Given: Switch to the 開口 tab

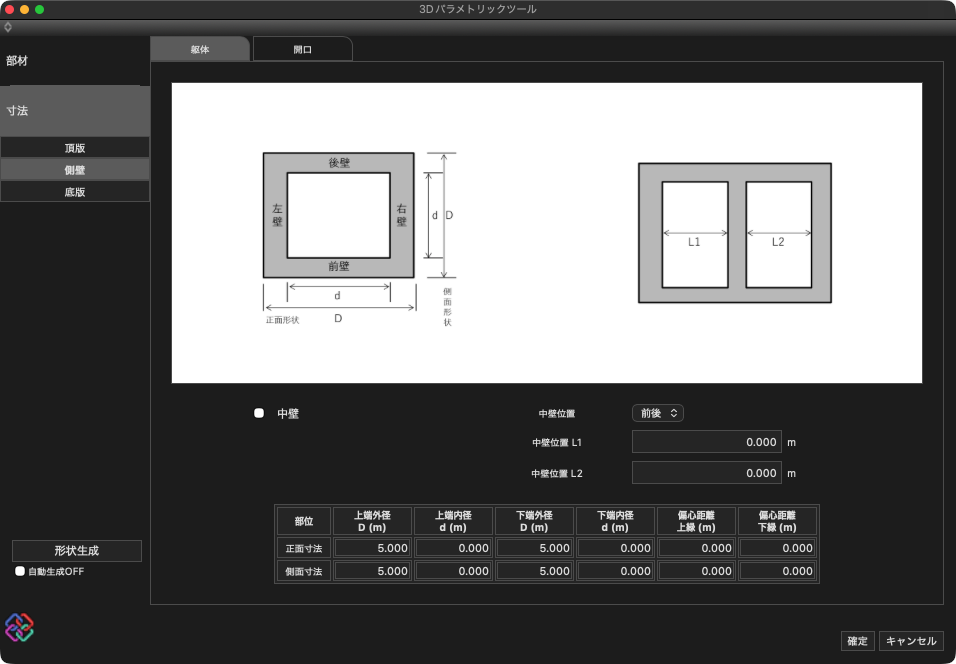Looking at the screenshot, I should click(x=302, y=49).
